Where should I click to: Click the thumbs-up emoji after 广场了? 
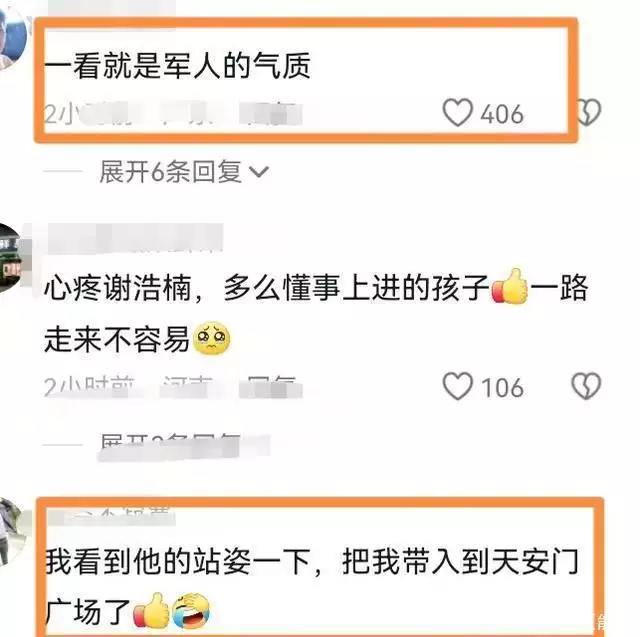[151, 610]
